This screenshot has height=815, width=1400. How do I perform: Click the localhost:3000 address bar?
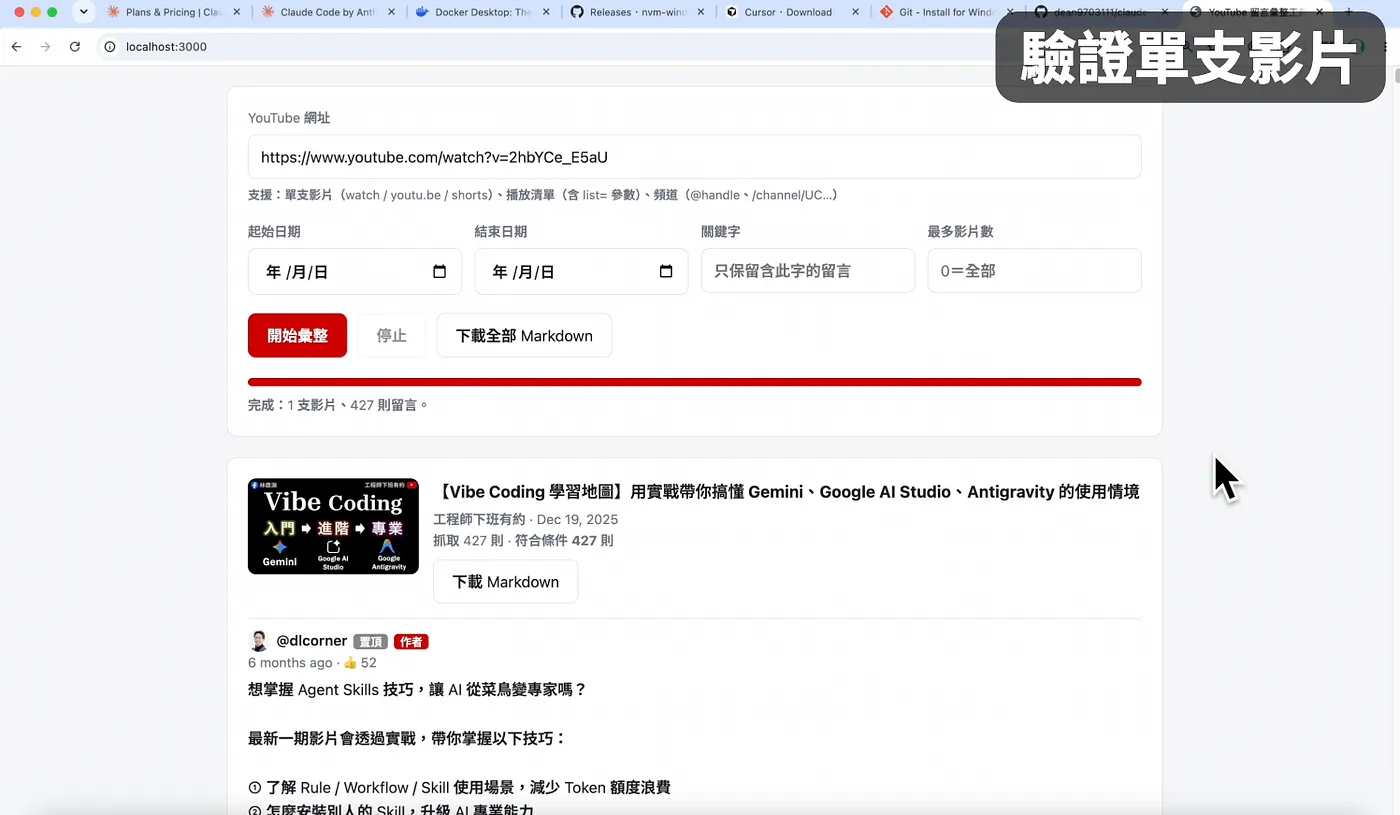[166, 47]
